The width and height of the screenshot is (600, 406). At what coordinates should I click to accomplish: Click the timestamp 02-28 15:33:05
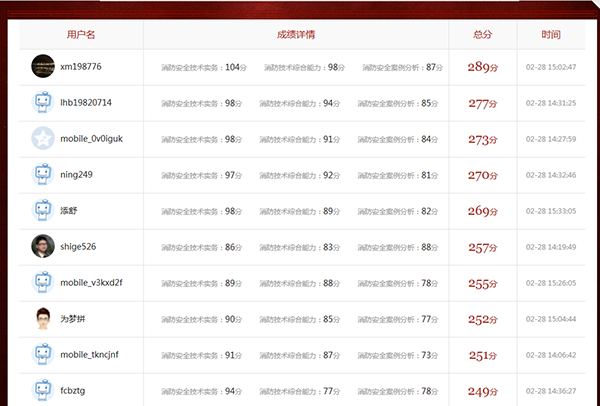pyautogui.click(x=551, y=211)
